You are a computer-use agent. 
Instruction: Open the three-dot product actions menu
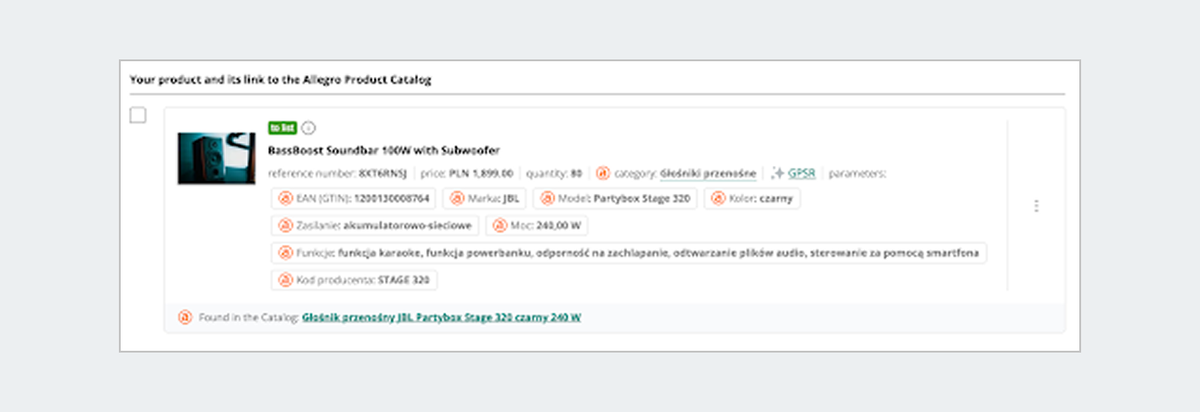pos(1036,206)
